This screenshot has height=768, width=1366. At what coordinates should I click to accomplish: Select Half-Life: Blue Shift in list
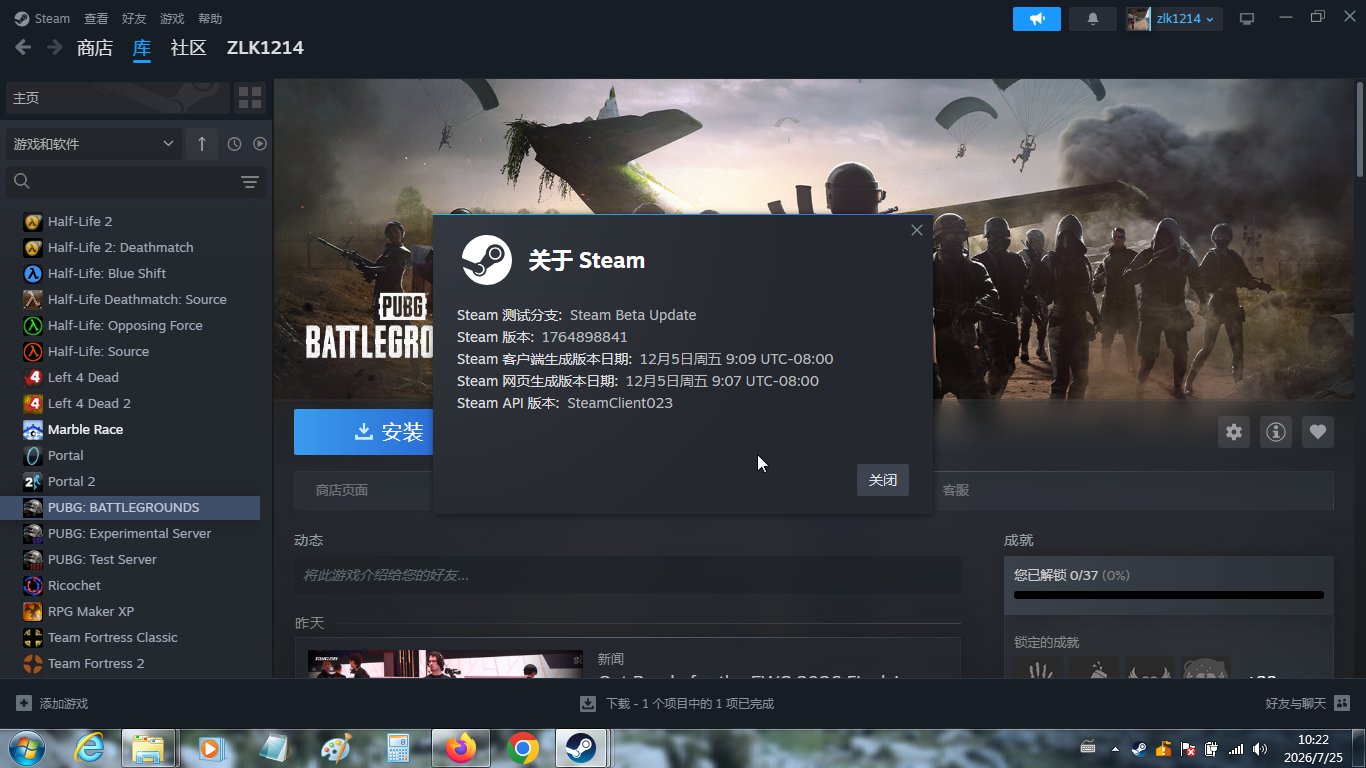pyautogui.click(x=132, y=273)
